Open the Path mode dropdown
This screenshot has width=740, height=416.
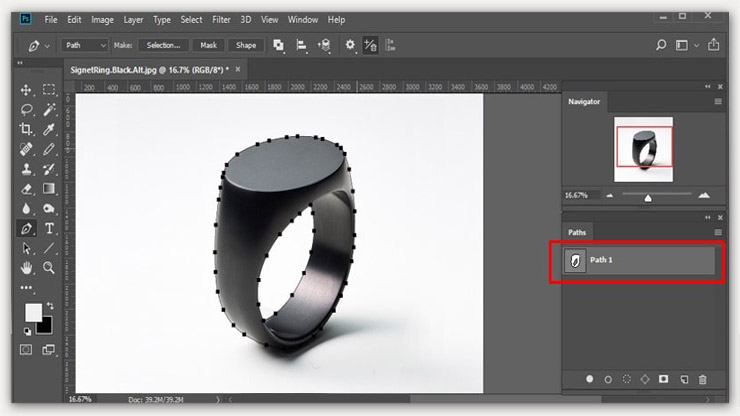(85, 45)
